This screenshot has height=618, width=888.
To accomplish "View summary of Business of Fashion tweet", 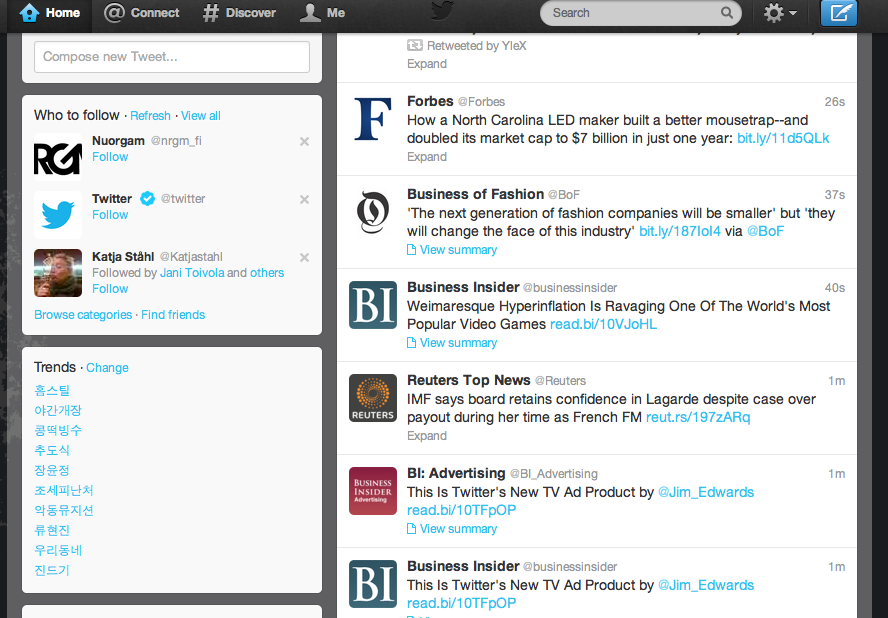I will pyautogui.click(x=457, y=250).
